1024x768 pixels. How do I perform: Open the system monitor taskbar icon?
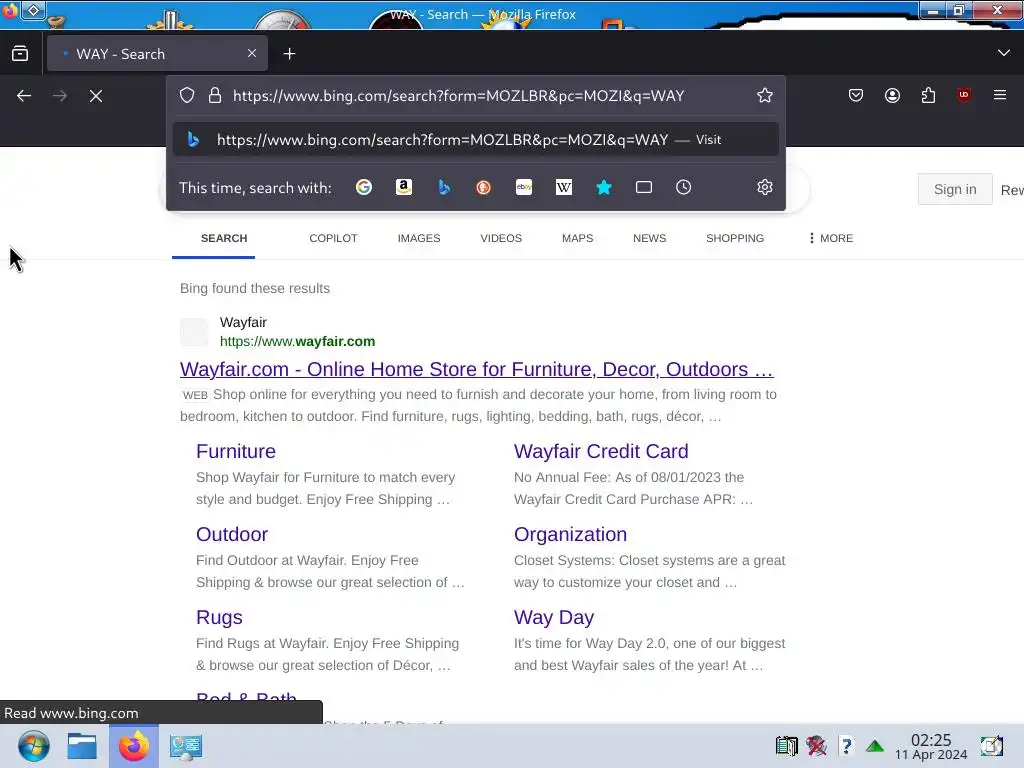185,746
